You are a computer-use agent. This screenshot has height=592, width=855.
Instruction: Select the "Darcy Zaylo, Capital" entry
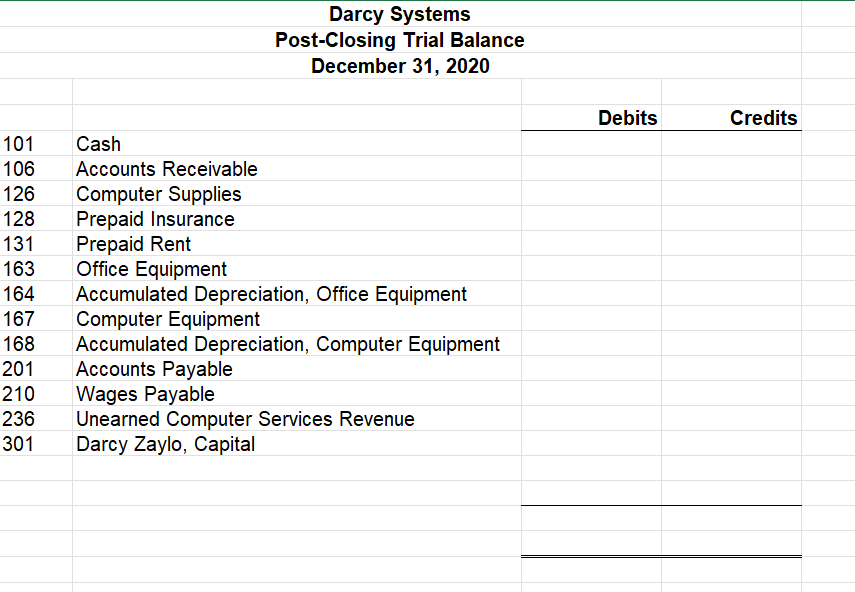pos(165,444)
